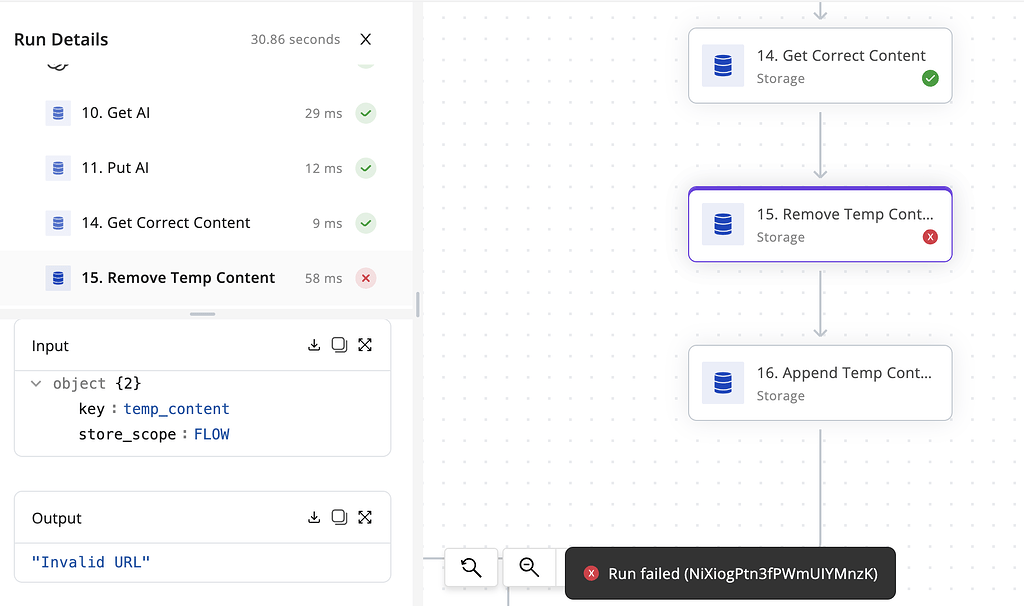Click the green success badge on node 14
The height and width of the screenshot is (606, 1024).
[930, 78]
